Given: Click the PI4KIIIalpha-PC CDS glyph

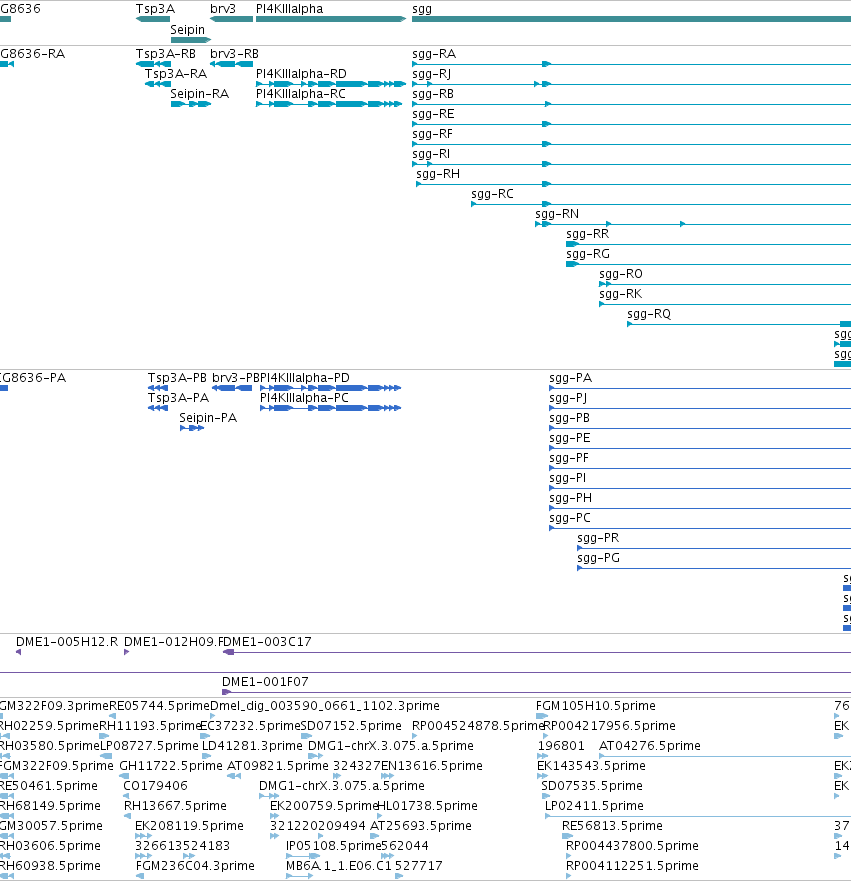Looking at the screenshot, I should pos(330,408).
